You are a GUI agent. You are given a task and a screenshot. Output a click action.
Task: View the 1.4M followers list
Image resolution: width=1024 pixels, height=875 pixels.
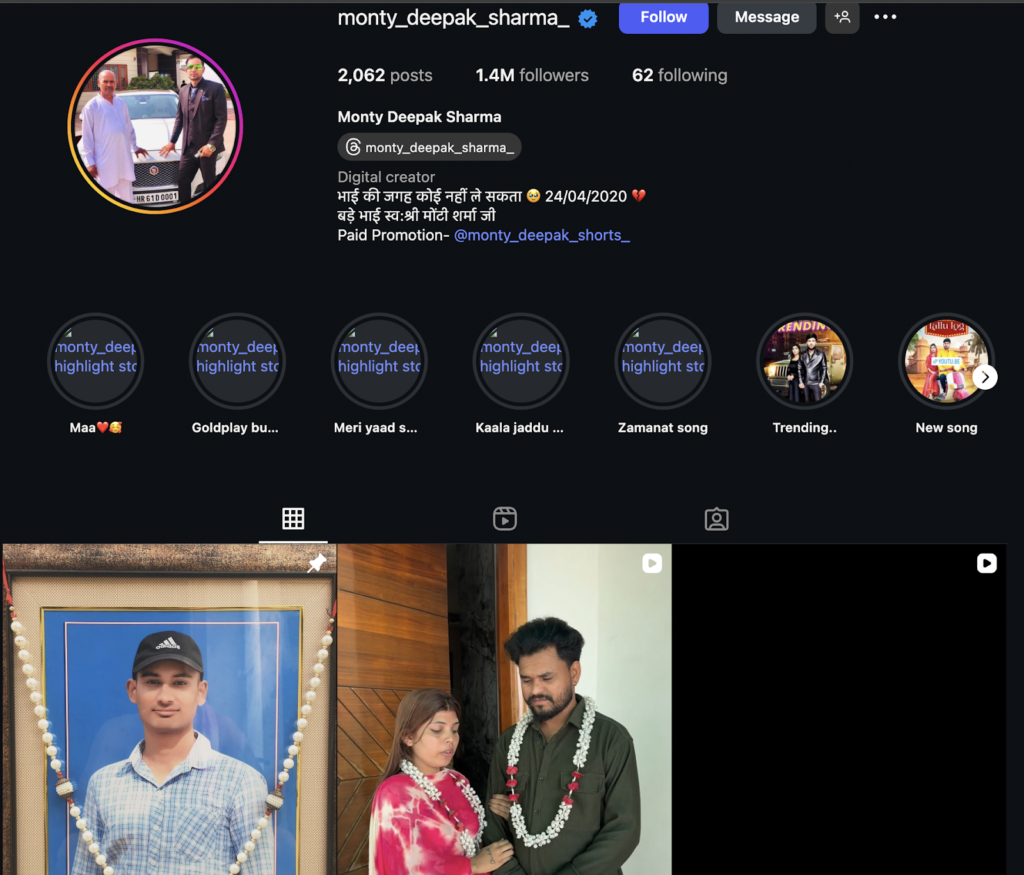[x=532, y=75]
